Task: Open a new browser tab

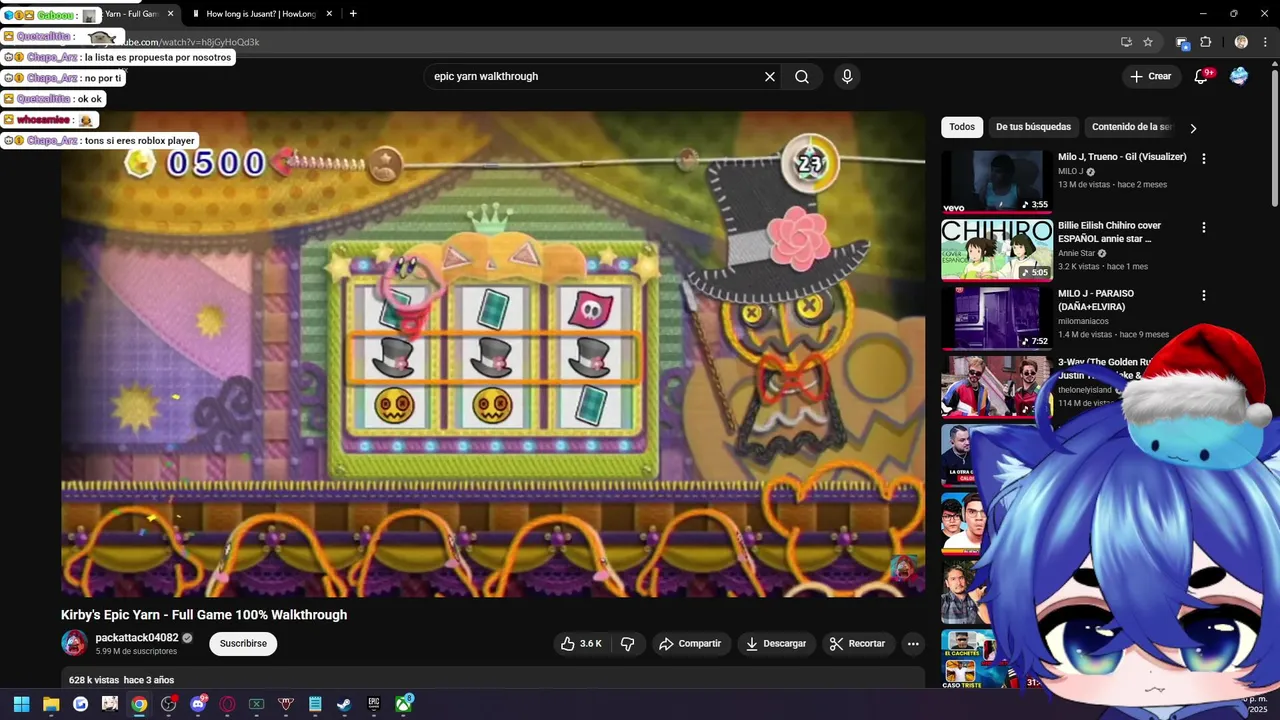Action: pyautogui.click(x=353, y=14)
